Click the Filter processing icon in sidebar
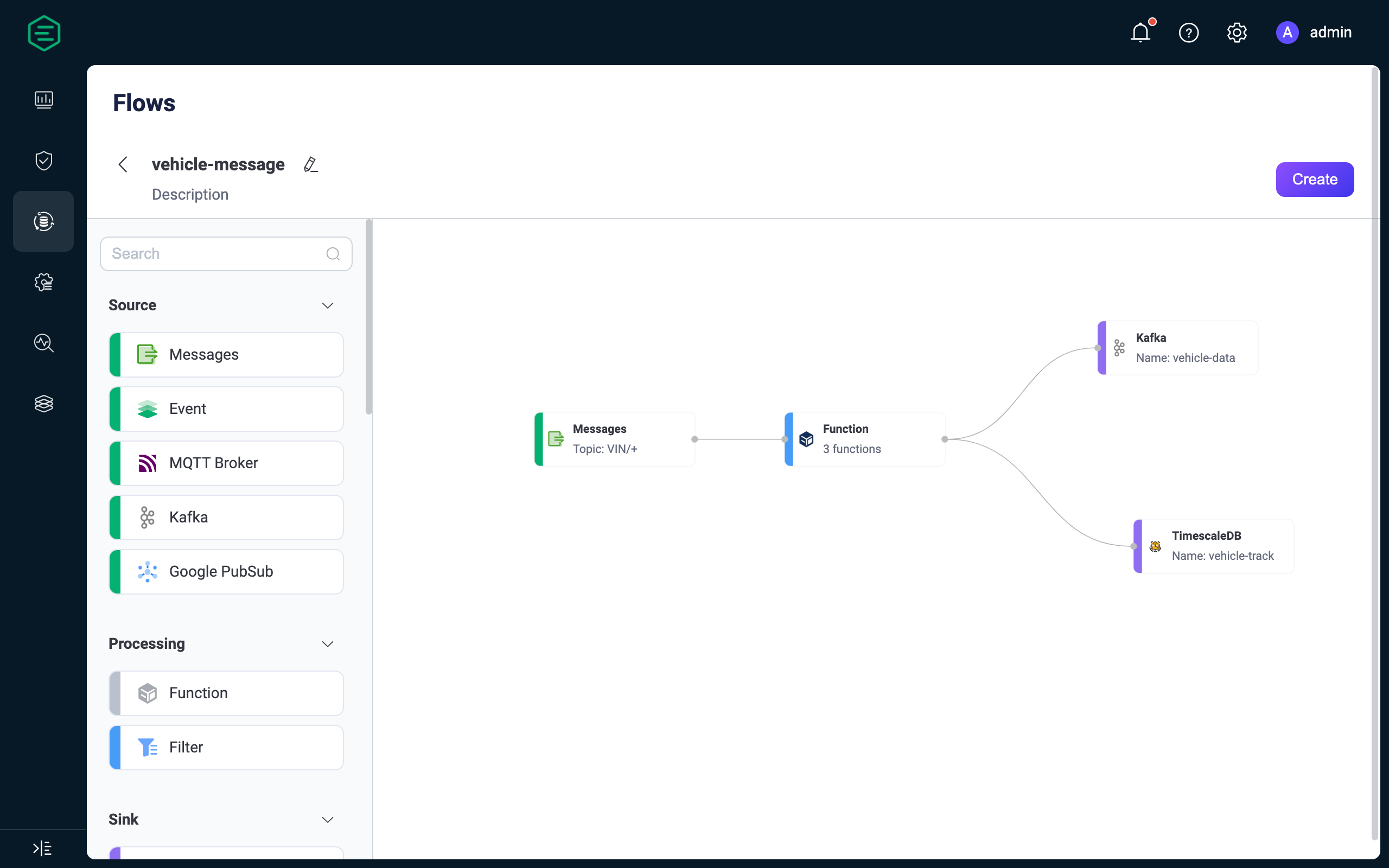This screenshot has width=1389, height=868. 148,747
